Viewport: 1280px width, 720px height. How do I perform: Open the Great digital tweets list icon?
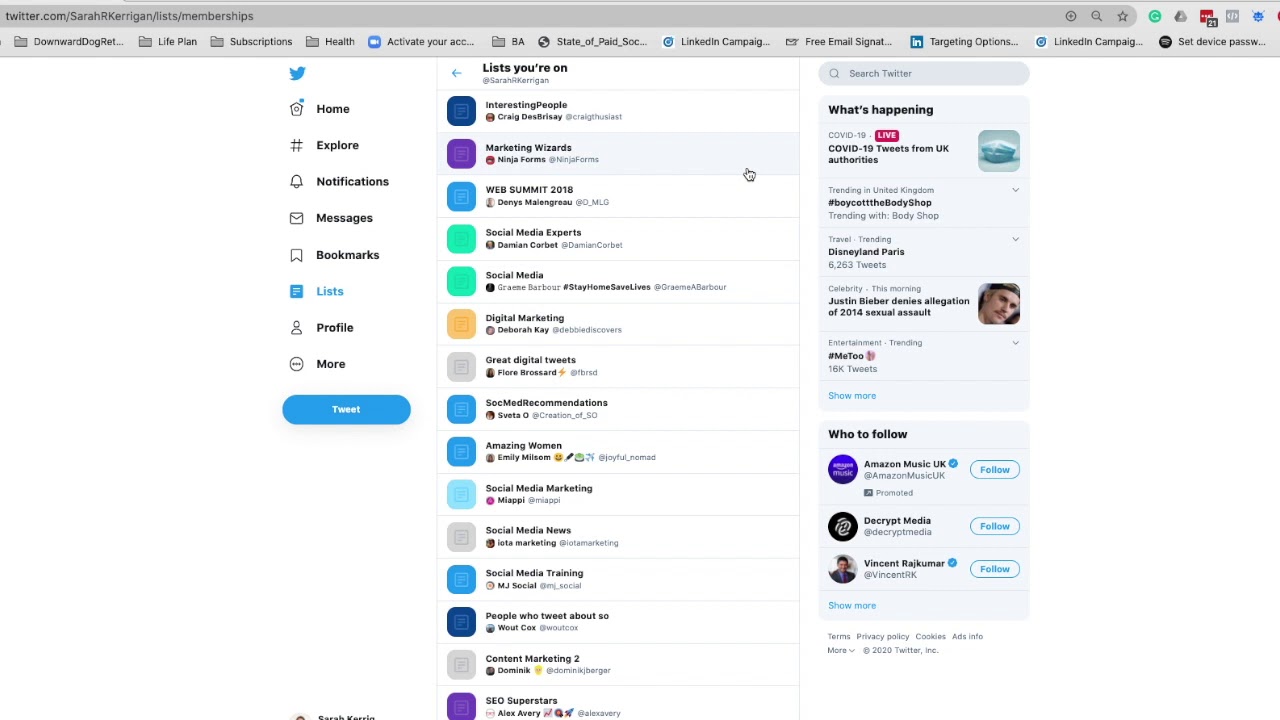461,366
